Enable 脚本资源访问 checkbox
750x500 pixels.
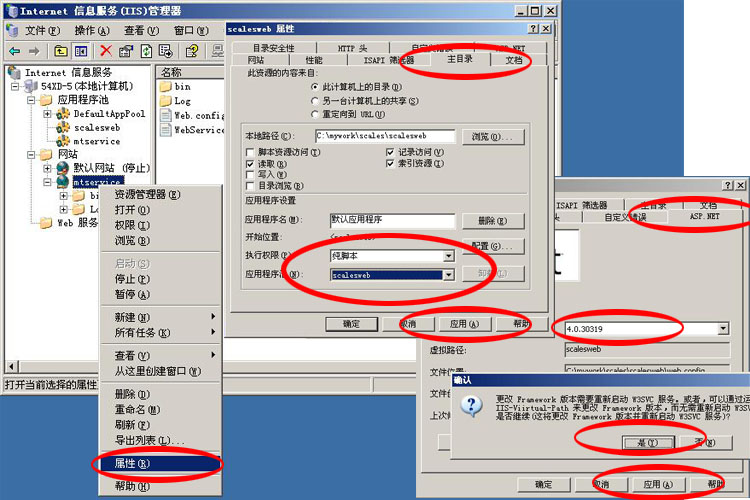[x=250, y=152]
